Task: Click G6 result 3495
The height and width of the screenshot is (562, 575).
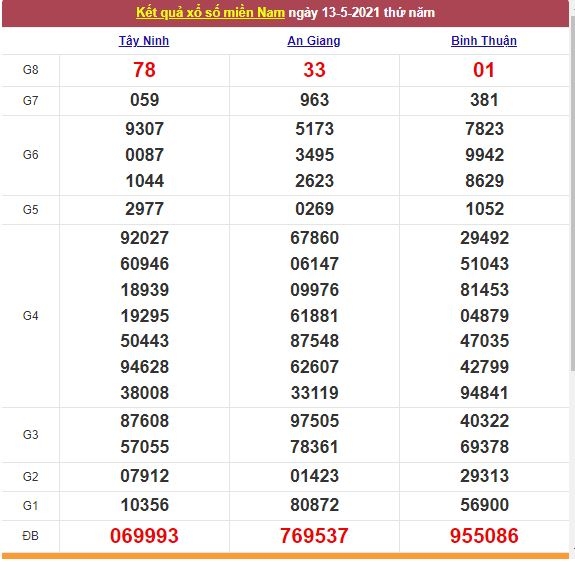Action: tap(314, 155)
